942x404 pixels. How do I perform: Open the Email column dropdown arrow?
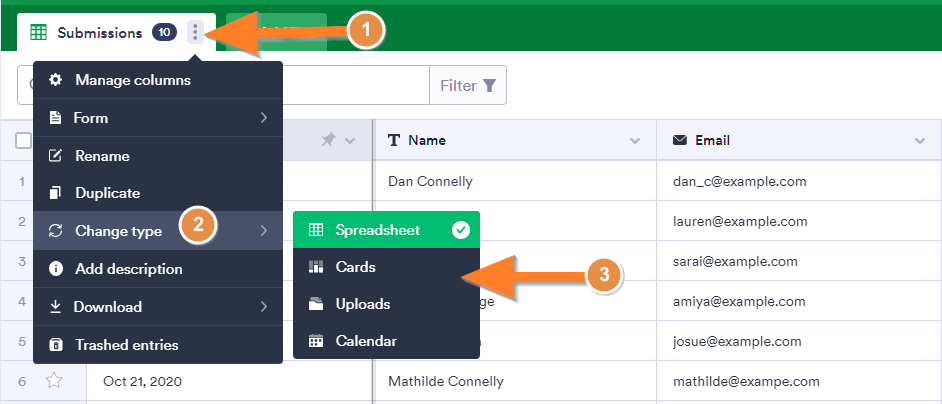[920, 141]
